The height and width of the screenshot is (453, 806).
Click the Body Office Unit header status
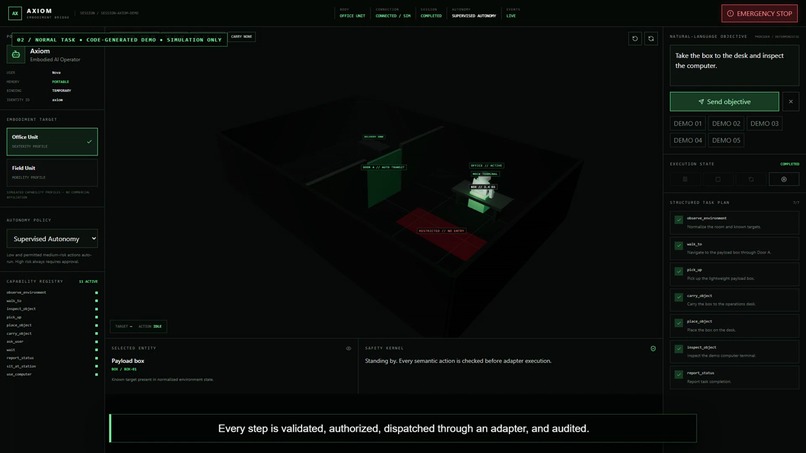(x=352, y=13)
